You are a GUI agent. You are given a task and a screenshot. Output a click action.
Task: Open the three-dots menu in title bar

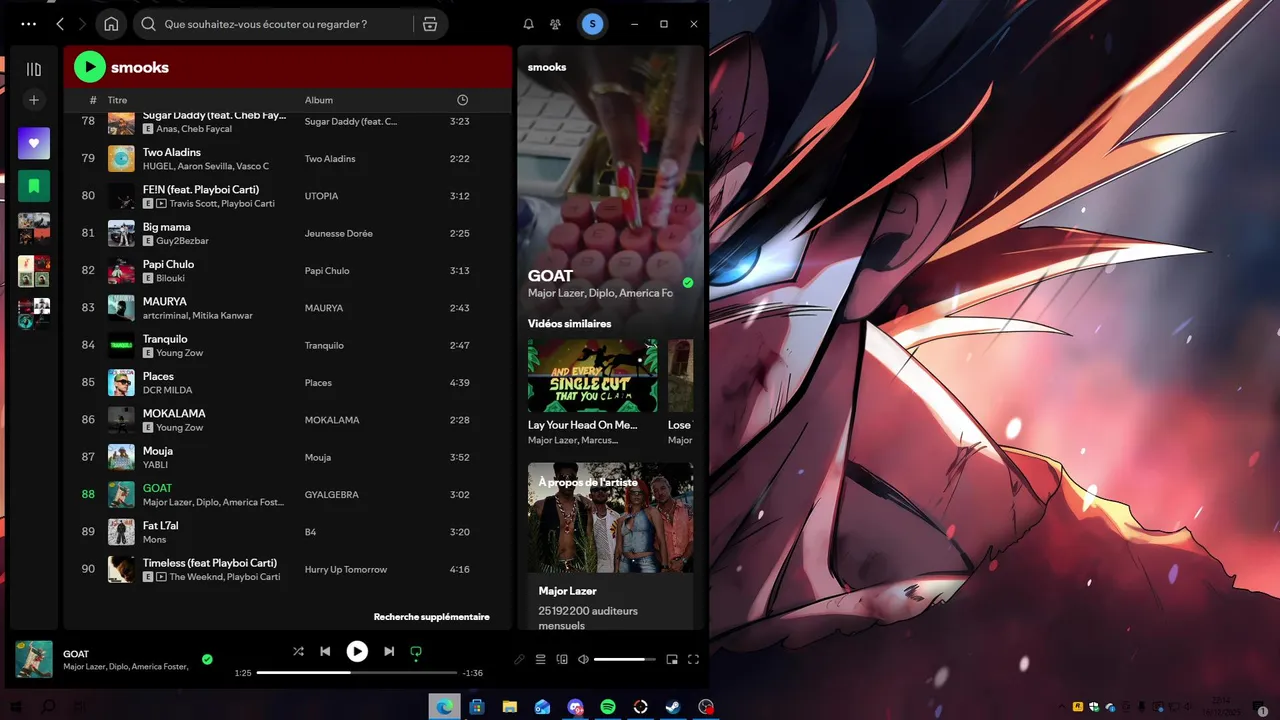click(x=28, y=24)
